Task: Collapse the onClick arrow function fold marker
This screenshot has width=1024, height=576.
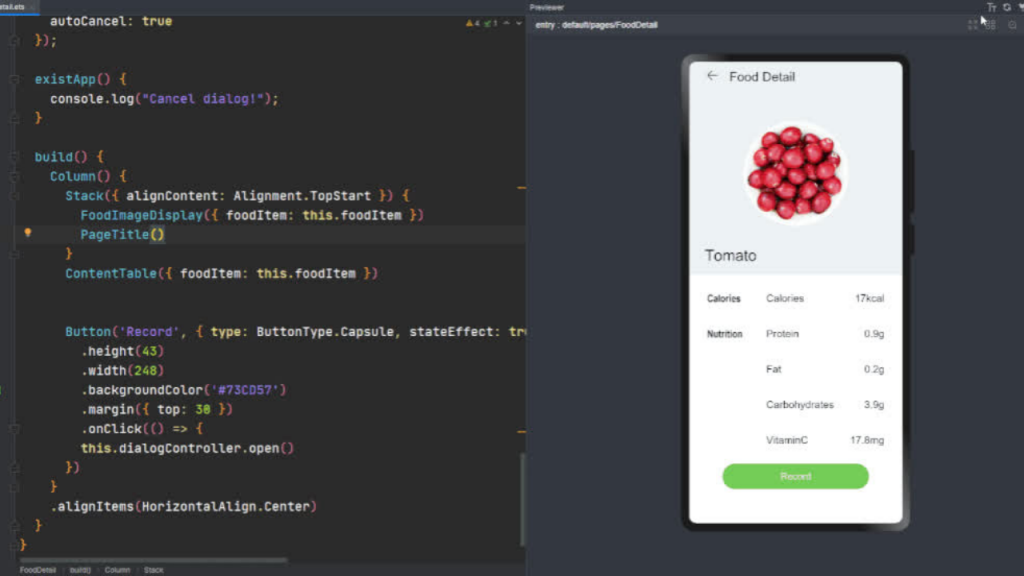Action: click(x=14, y=429)
